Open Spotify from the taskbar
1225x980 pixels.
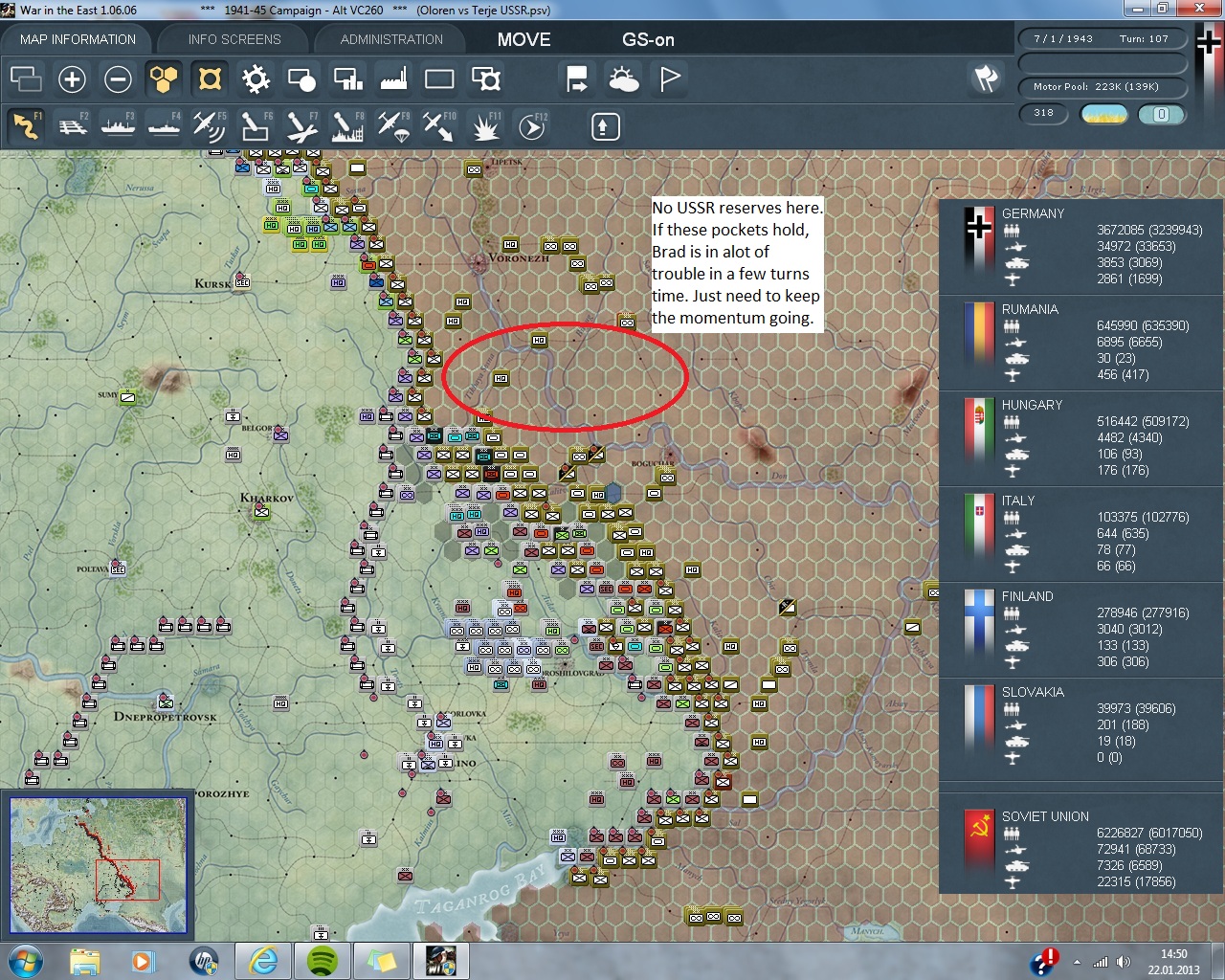point(323,961)
